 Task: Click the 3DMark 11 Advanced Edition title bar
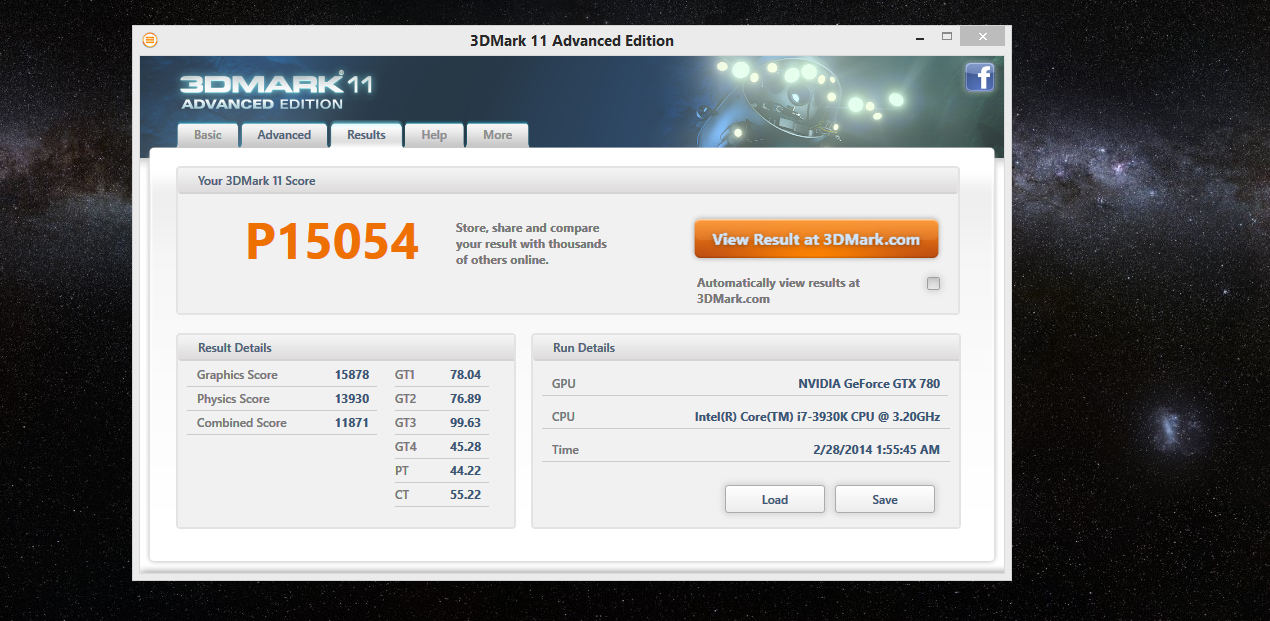tap(571, 41)
